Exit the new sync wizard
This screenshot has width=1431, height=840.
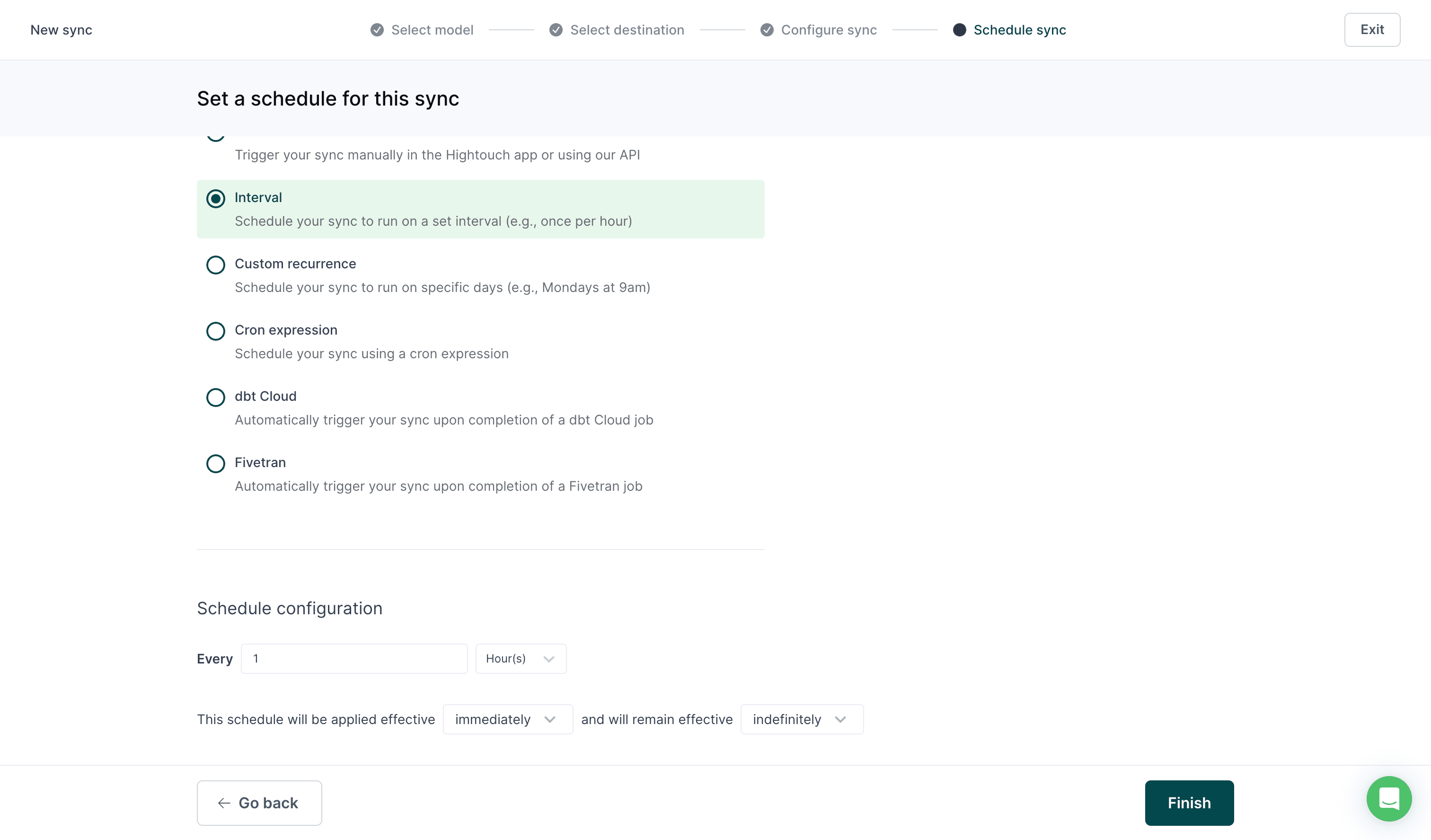click(x=1372, y=29)
